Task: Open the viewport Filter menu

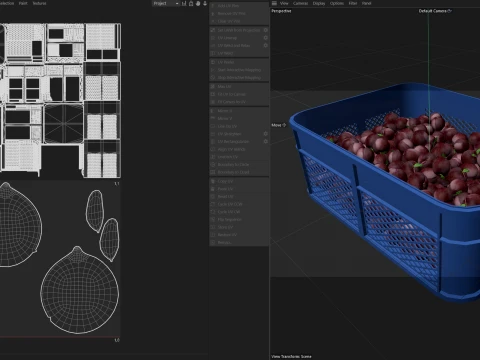Action: pyautogui.click(x=353, y=3)
